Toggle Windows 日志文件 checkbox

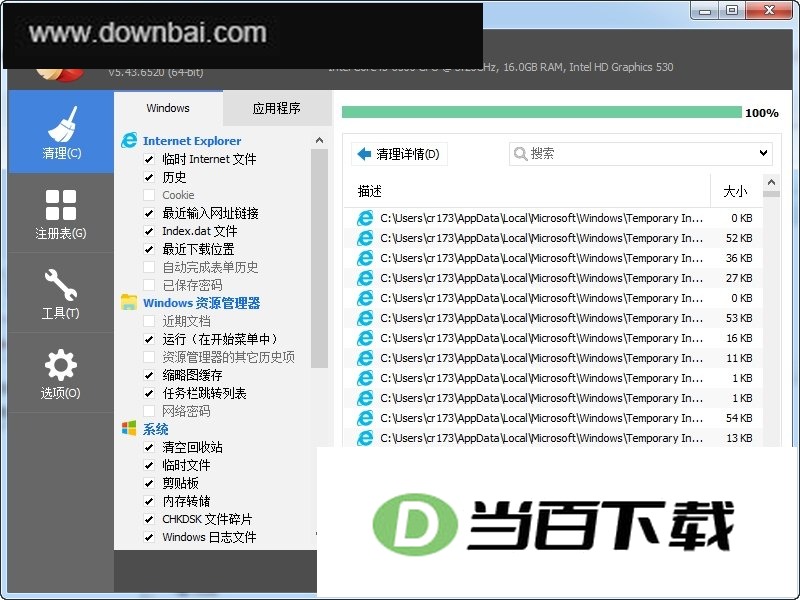[149, 537]
